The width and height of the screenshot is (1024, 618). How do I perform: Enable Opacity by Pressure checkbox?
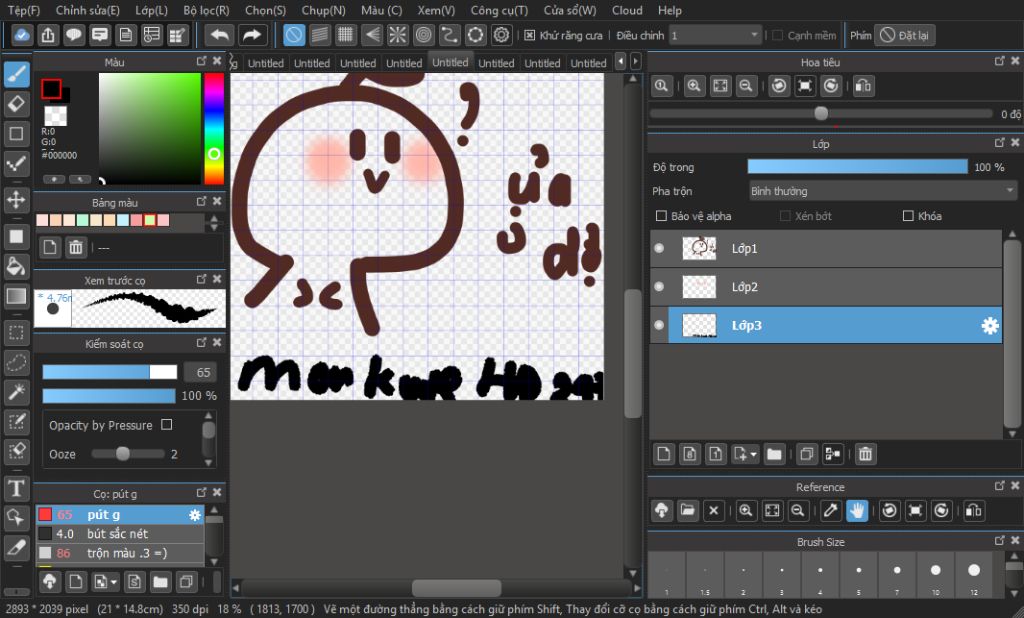167,425
